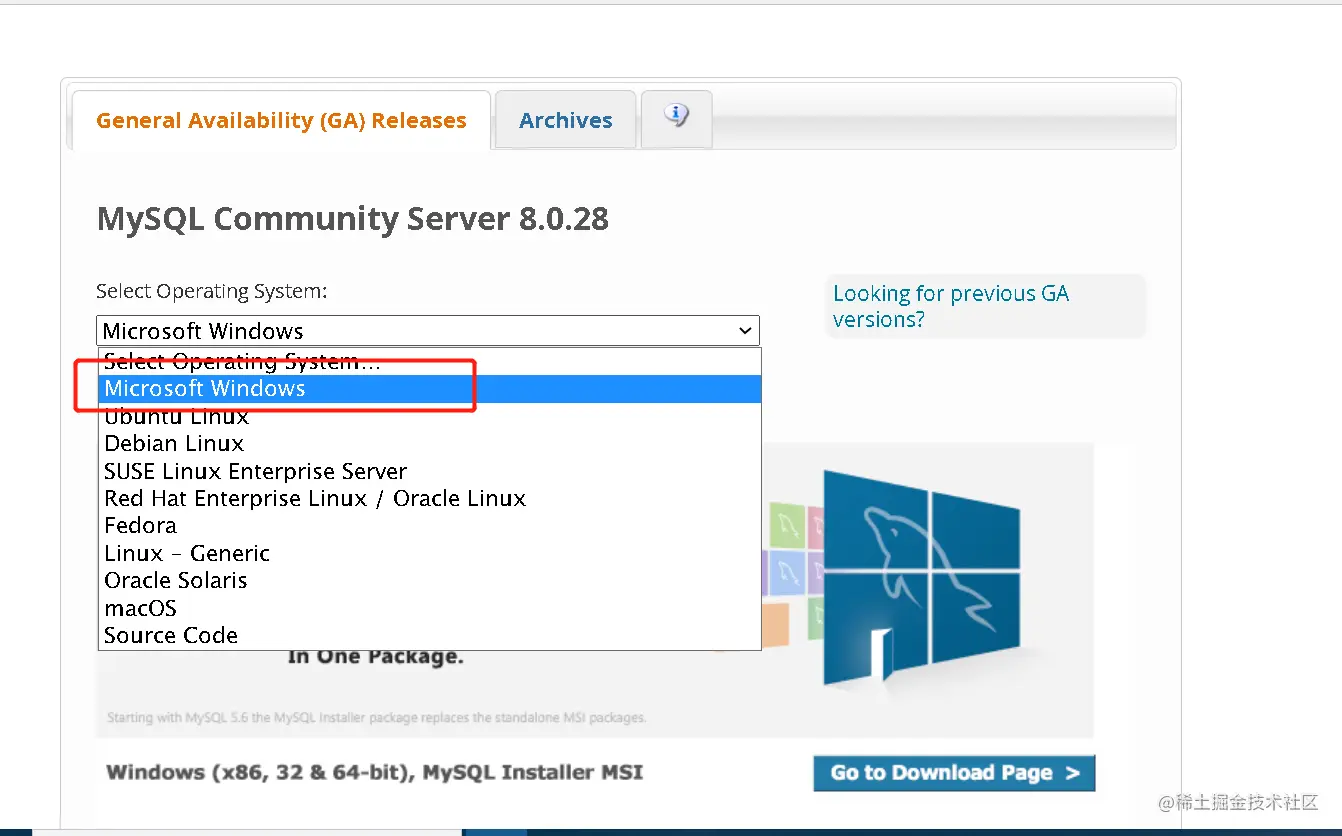Open 'Looking for previous GA versions?' link
This screenshot has width=1342, height=836.
pyautogui.click(x=951, y=306)
